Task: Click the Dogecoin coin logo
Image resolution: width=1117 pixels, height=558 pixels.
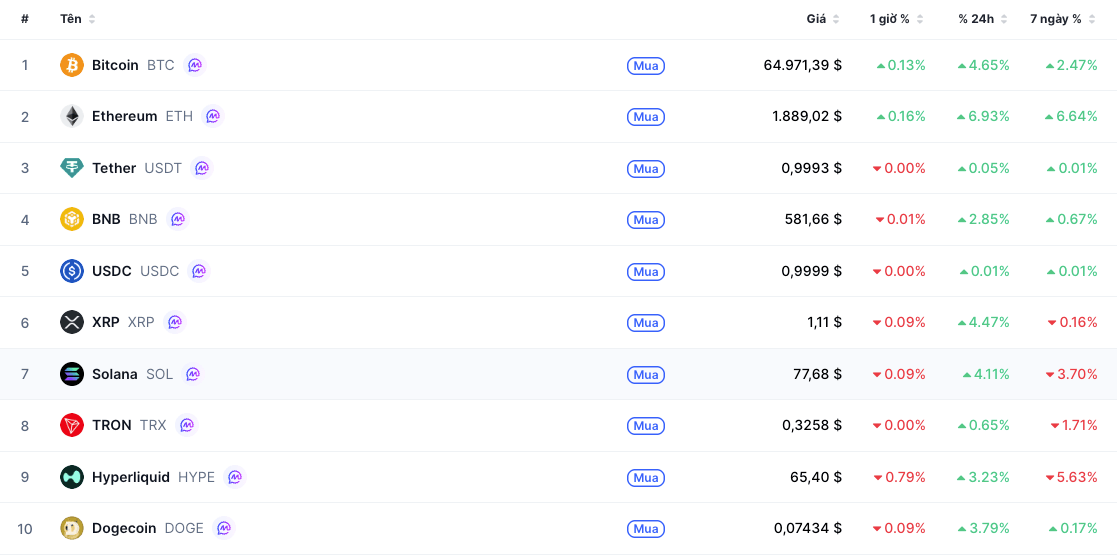Action: pyautogui.click(x=72, y=528)
